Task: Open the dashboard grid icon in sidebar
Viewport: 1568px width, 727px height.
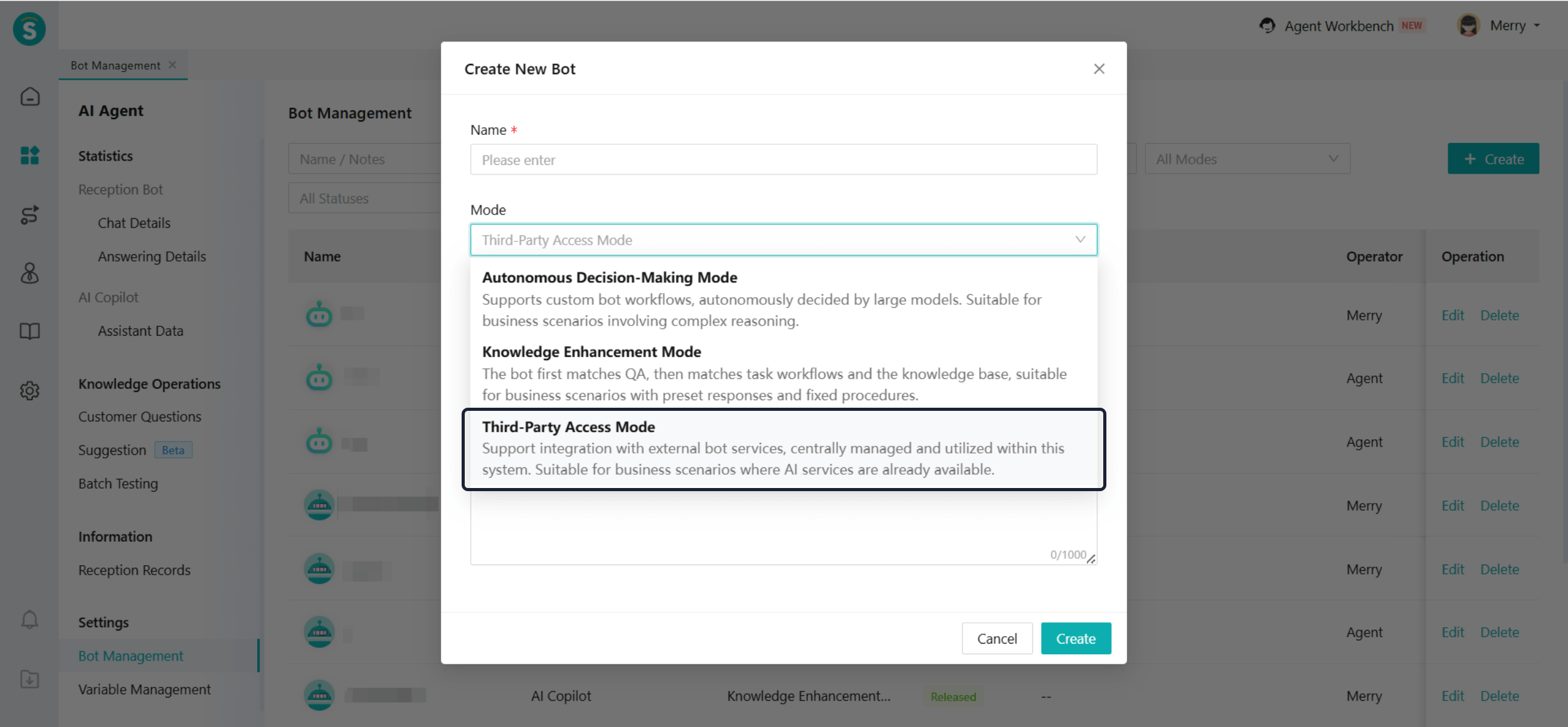Action: (x=29, y=155)
